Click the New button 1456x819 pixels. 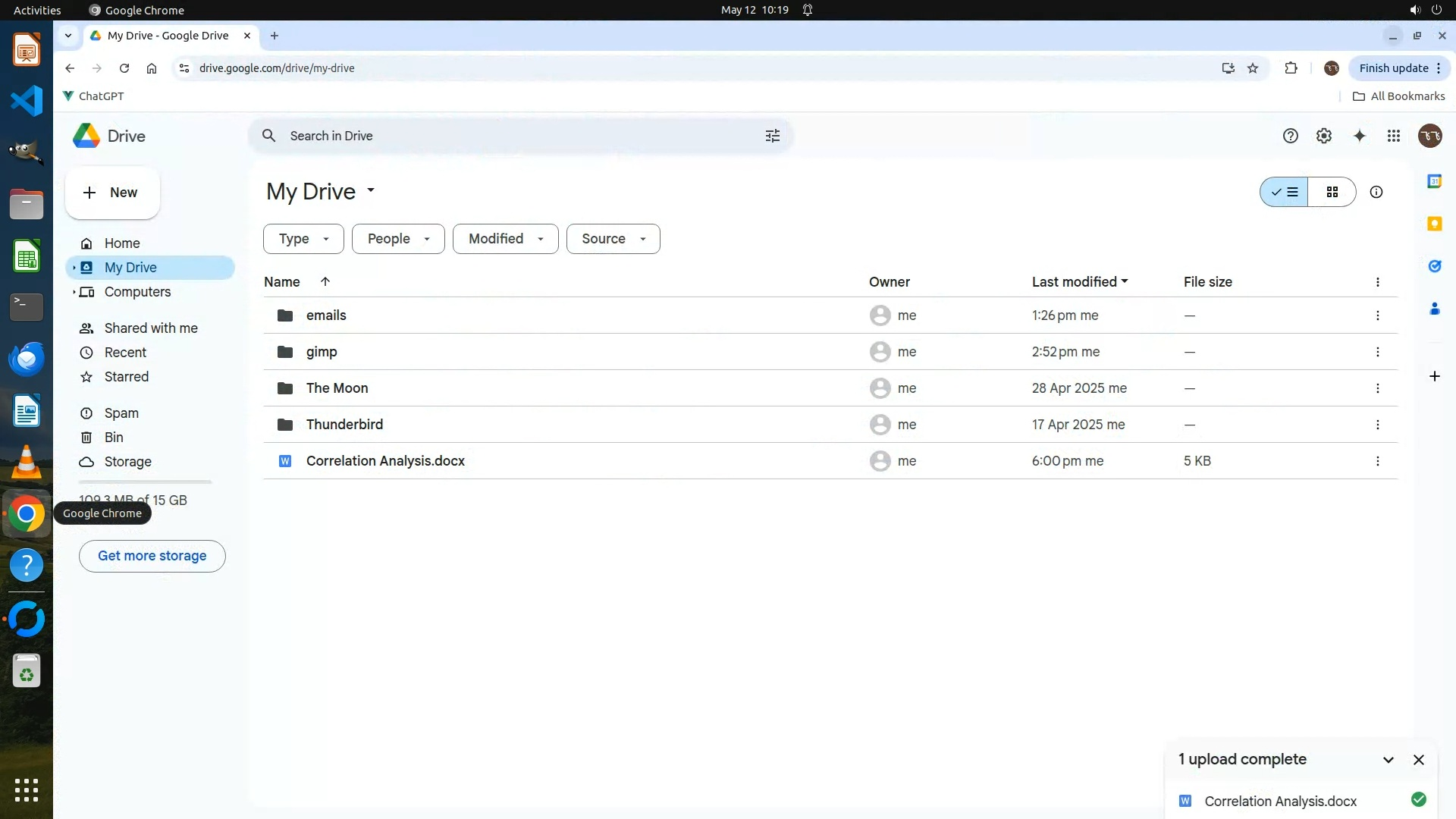(x=112, y=193)
